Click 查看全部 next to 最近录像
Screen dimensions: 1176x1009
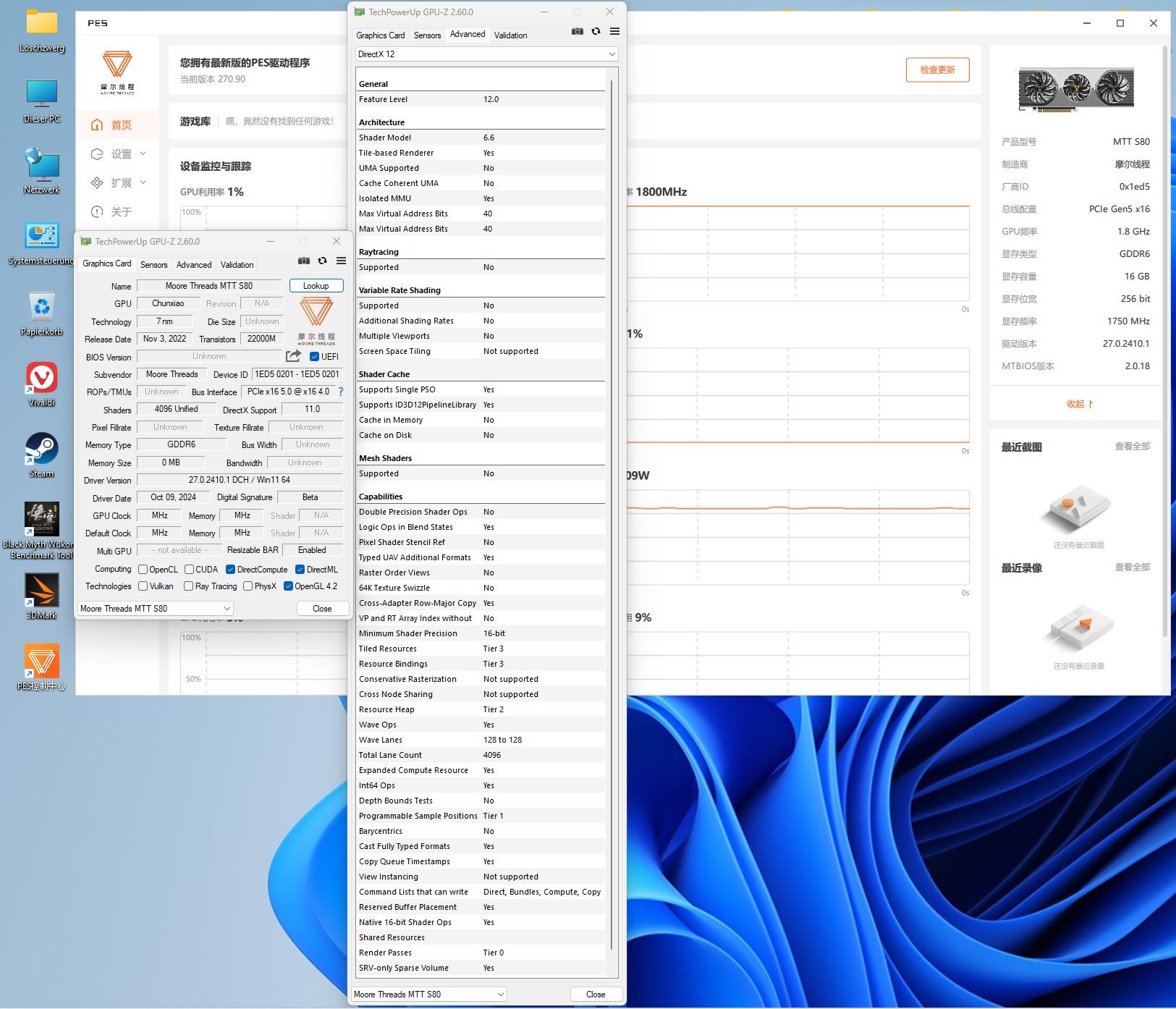pyautogui.click(x=1132, y=567)
